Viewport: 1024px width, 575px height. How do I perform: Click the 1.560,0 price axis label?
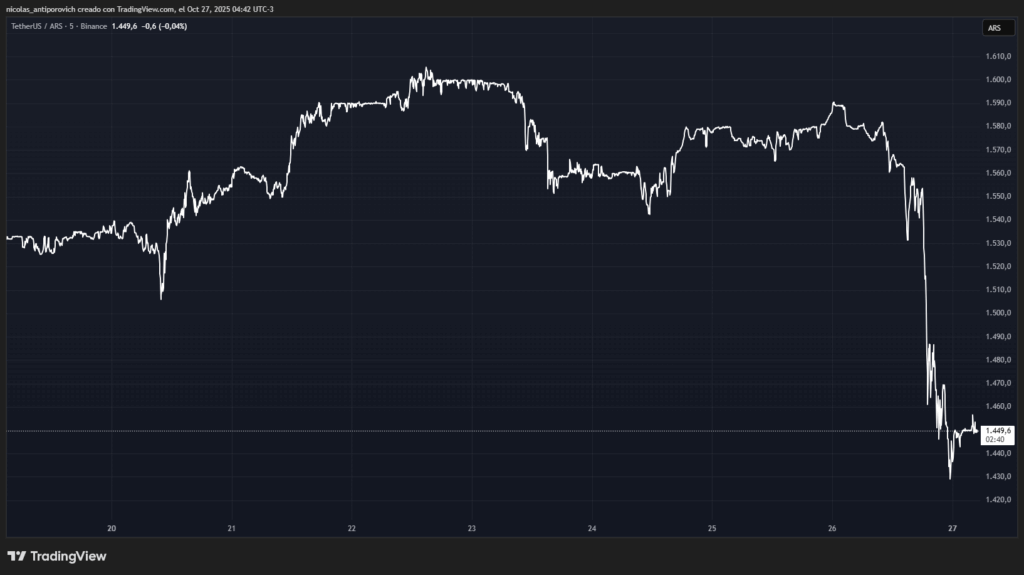click(997, 173)
